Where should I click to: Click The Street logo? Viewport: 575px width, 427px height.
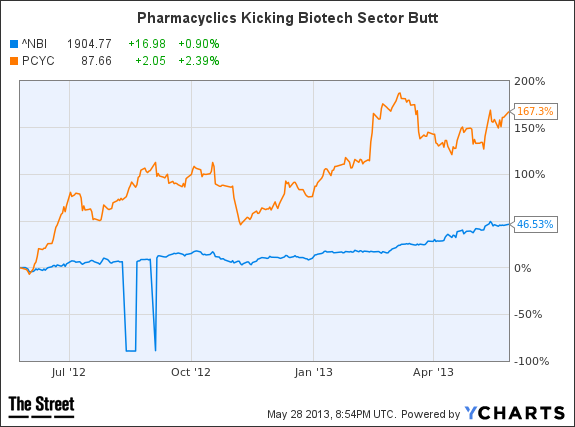coord(41,406)
